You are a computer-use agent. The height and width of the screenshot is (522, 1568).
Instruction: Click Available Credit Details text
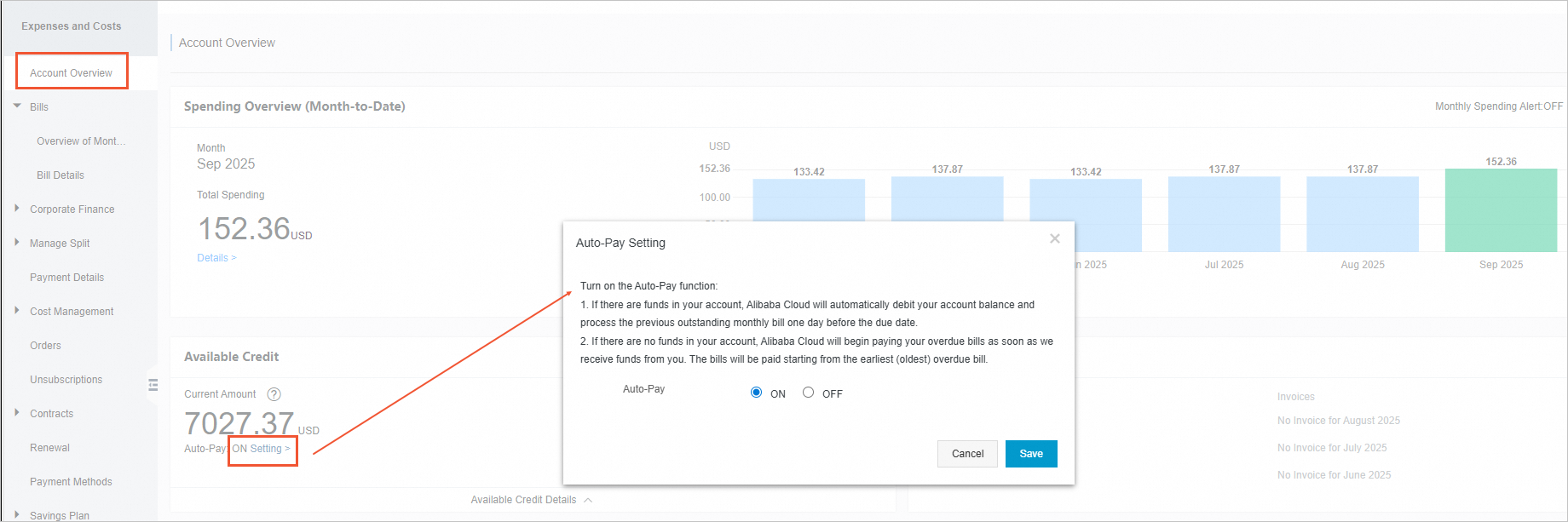point(523,500)
